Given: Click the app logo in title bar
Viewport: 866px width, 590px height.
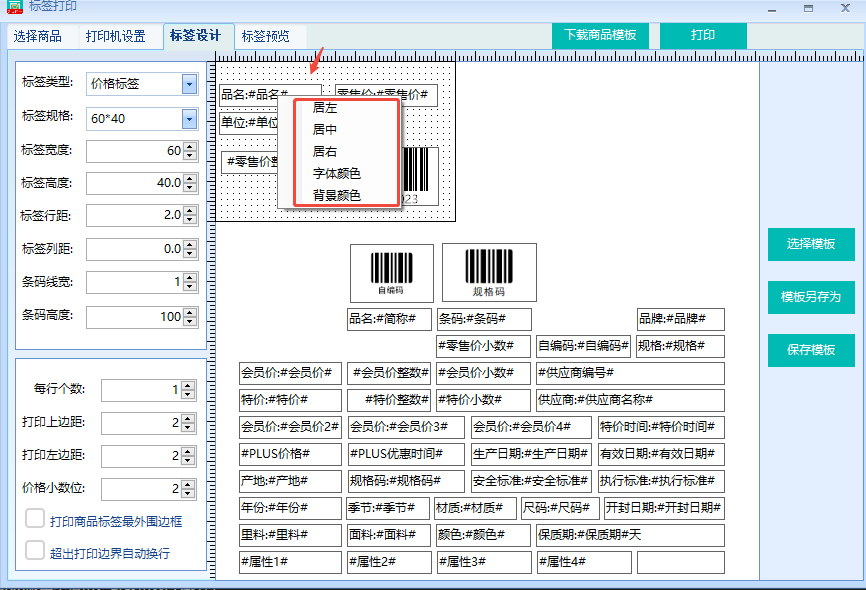Looking at the screenshot, I should click(14, 7).
